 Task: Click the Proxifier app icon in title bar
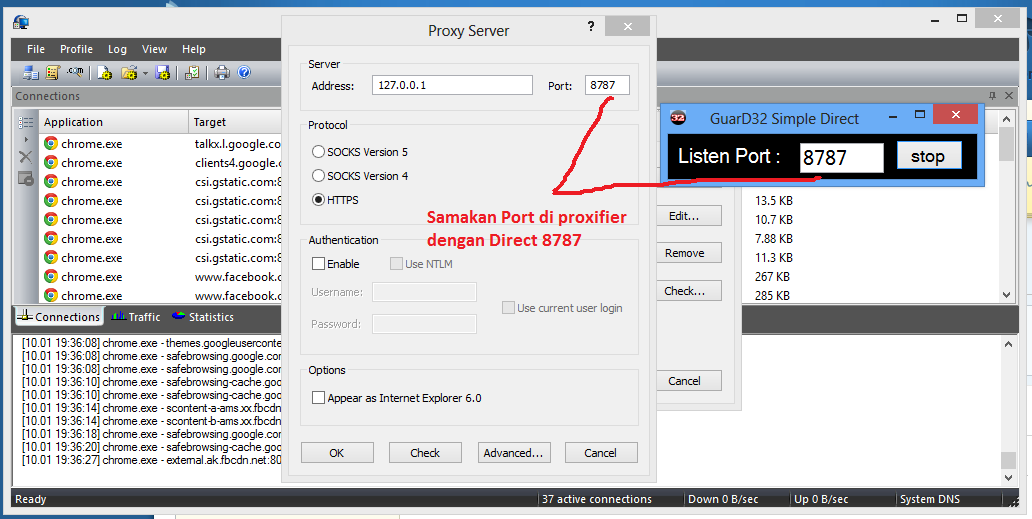click(21, 22)
